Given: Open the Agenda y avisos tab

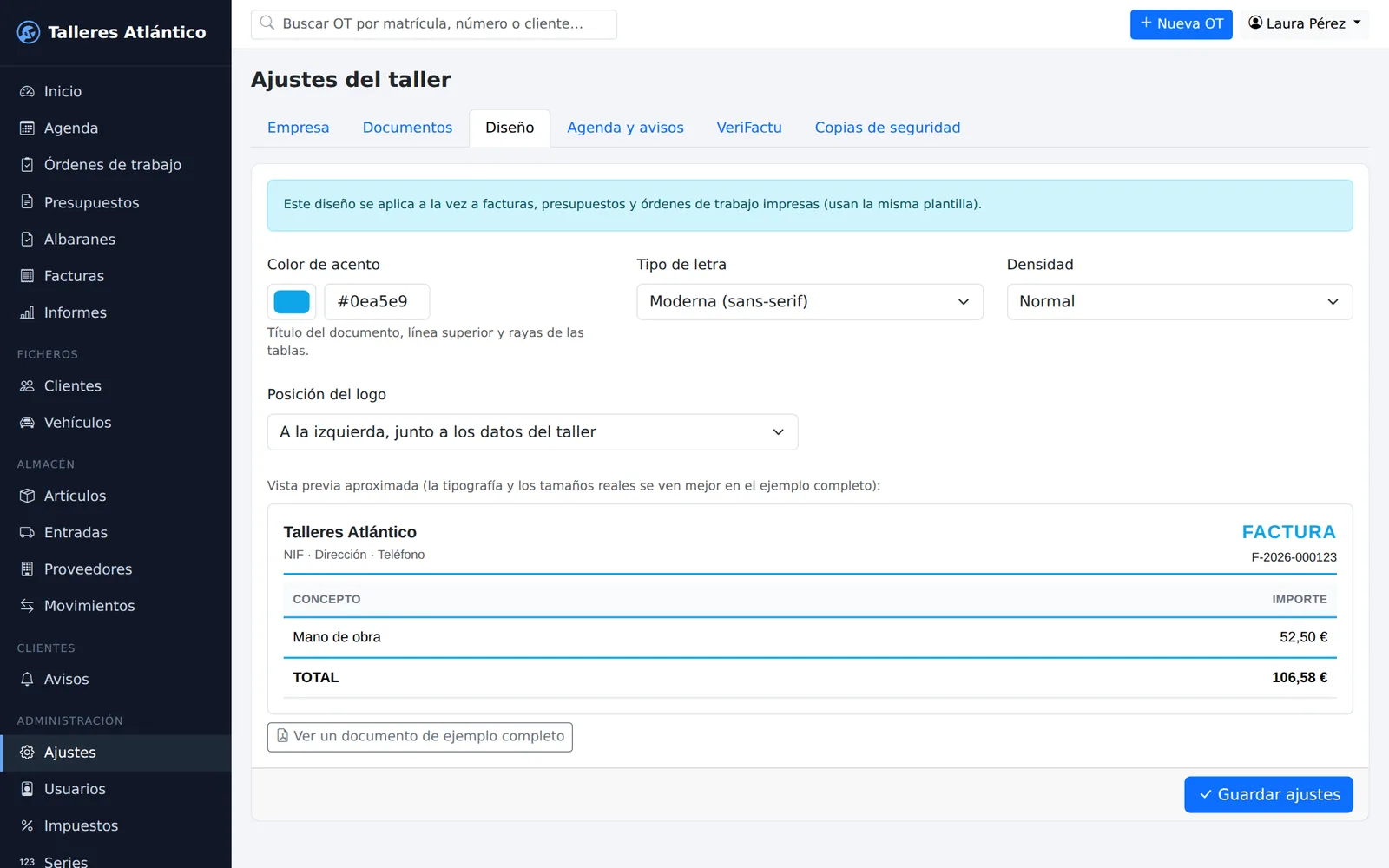Looking at the screenshot, I should pyautogui.click(x=625, y=128).
